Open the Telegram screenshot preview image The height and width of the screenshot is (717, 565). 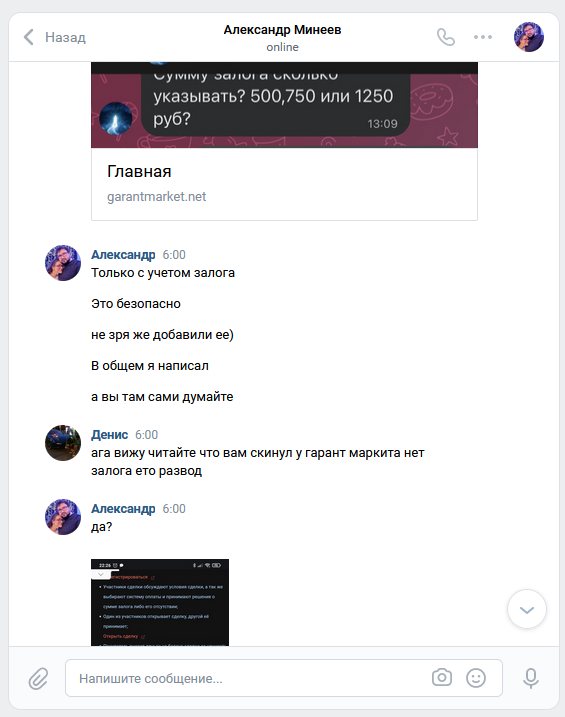pyautogui.click(x=284, y=105)
